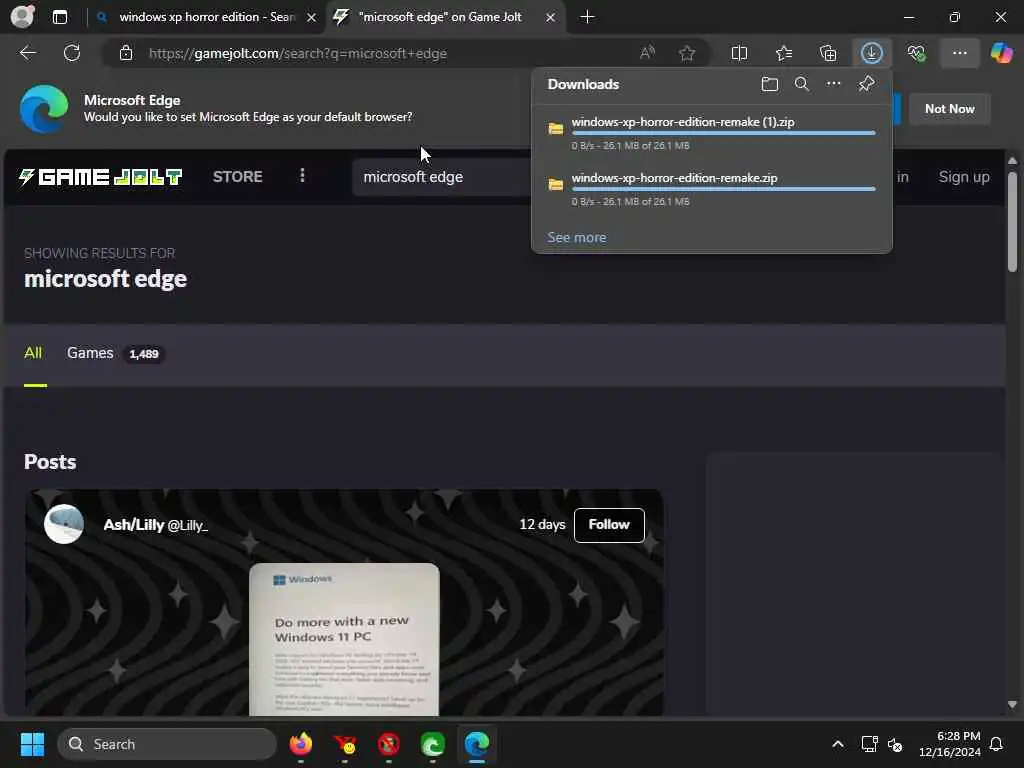
Task: Open the Game Jolt STORE
Action: [237, 176]
